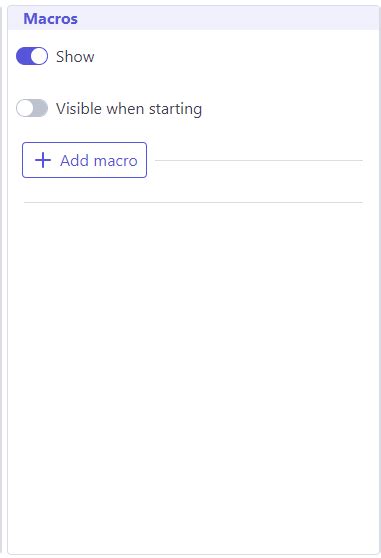Viewport: 381px width, 558px height.
Task: Disable macros display via Show switch
Action: 32,56
